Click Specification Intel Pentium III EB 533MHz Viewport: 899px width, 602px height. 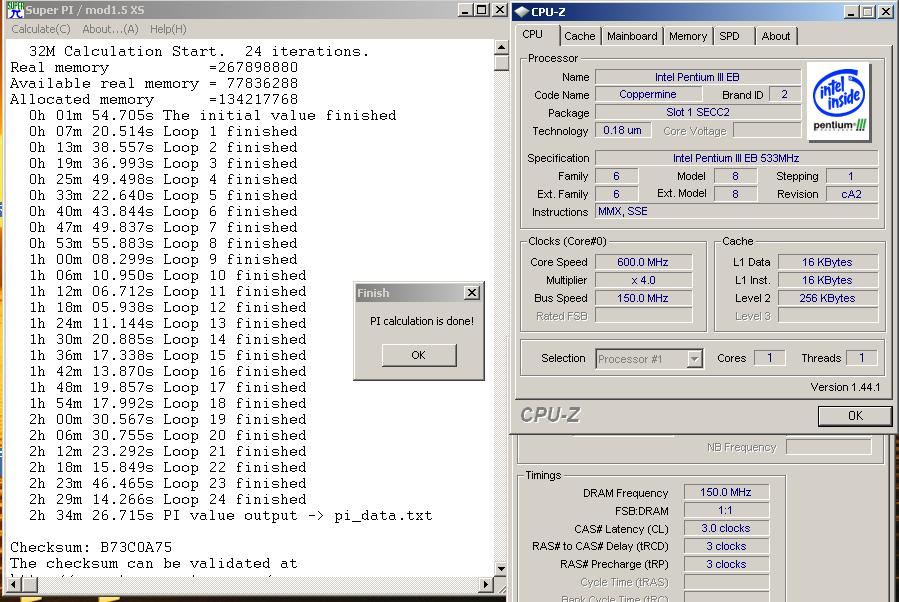(x=736, y=158)
